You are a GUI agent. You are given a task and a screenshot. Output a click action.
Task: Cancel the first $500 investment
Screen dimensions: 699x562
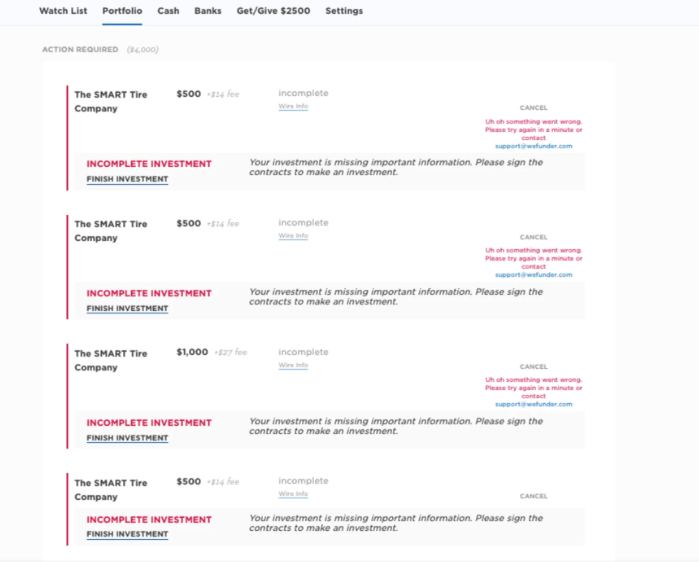coord(534,108)
